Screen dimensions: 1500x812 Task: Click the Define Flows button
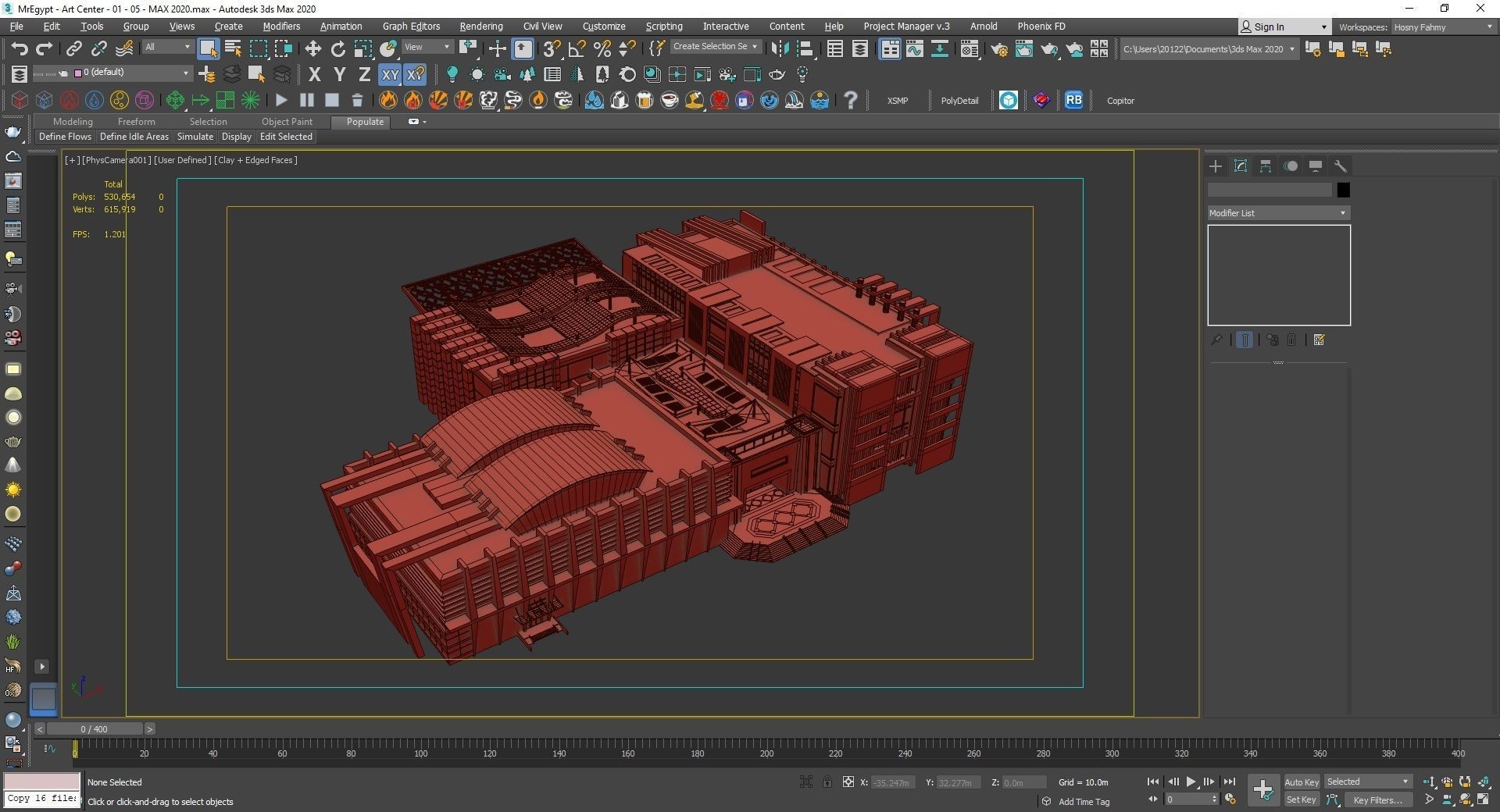65,137
